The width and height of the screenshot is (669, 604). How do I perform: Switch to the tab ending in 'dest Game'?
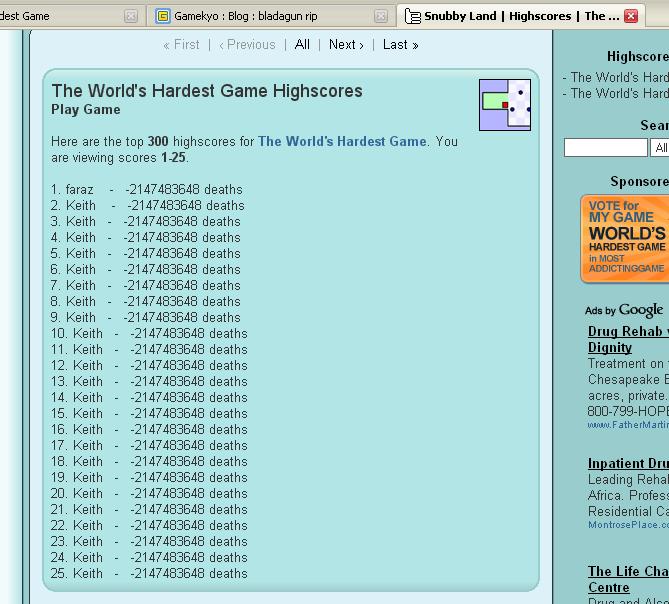coord(70,16)
